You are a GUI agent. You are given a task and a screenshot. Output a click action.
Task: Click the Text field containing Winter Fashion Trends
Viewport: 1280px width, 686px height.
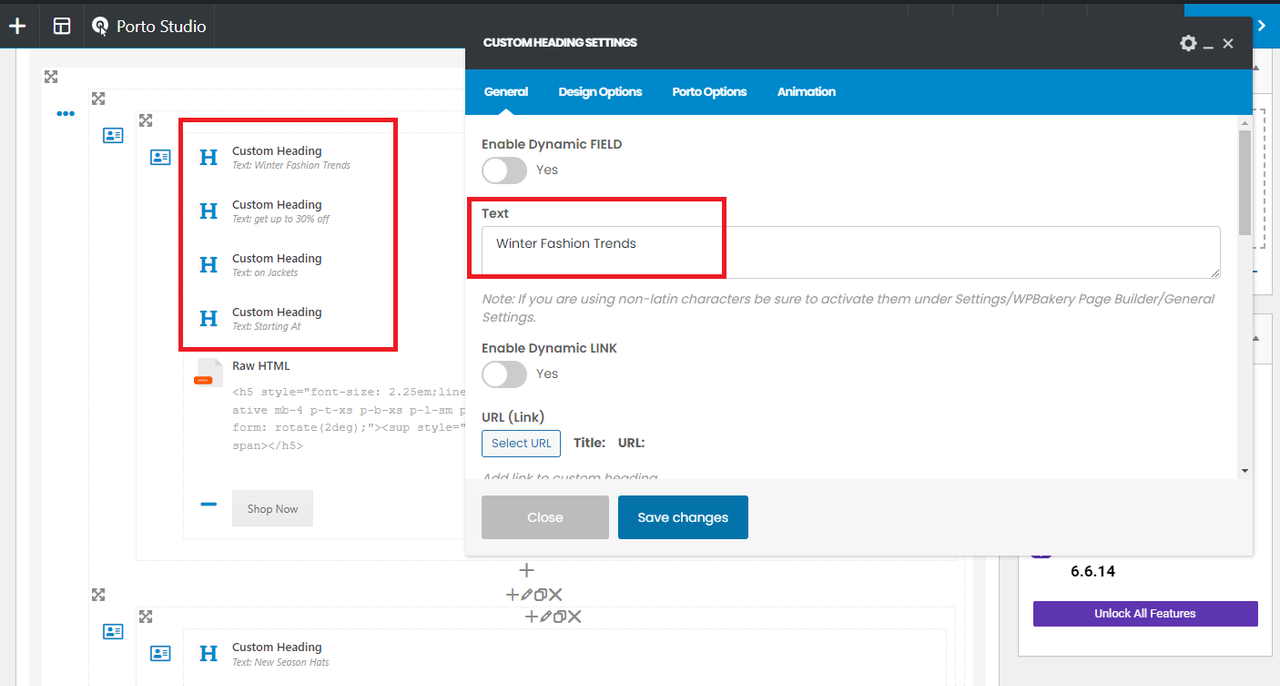click(851, 252)
